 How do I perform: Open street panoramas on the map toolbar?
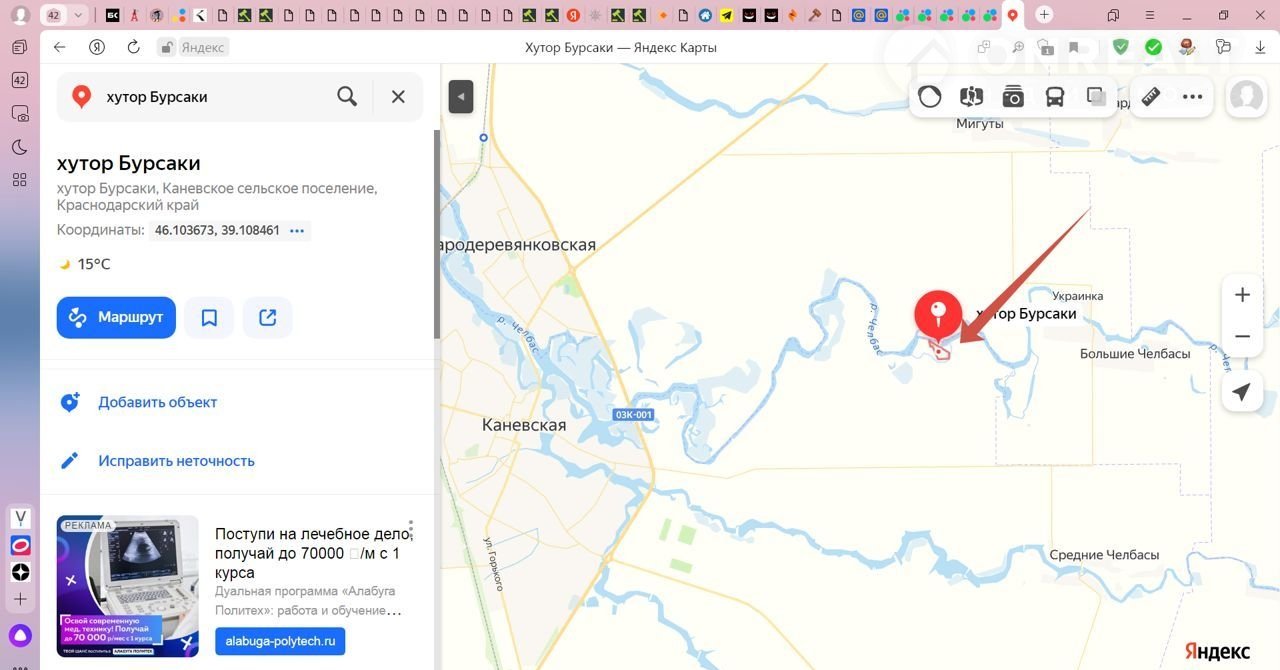[971, 97]
